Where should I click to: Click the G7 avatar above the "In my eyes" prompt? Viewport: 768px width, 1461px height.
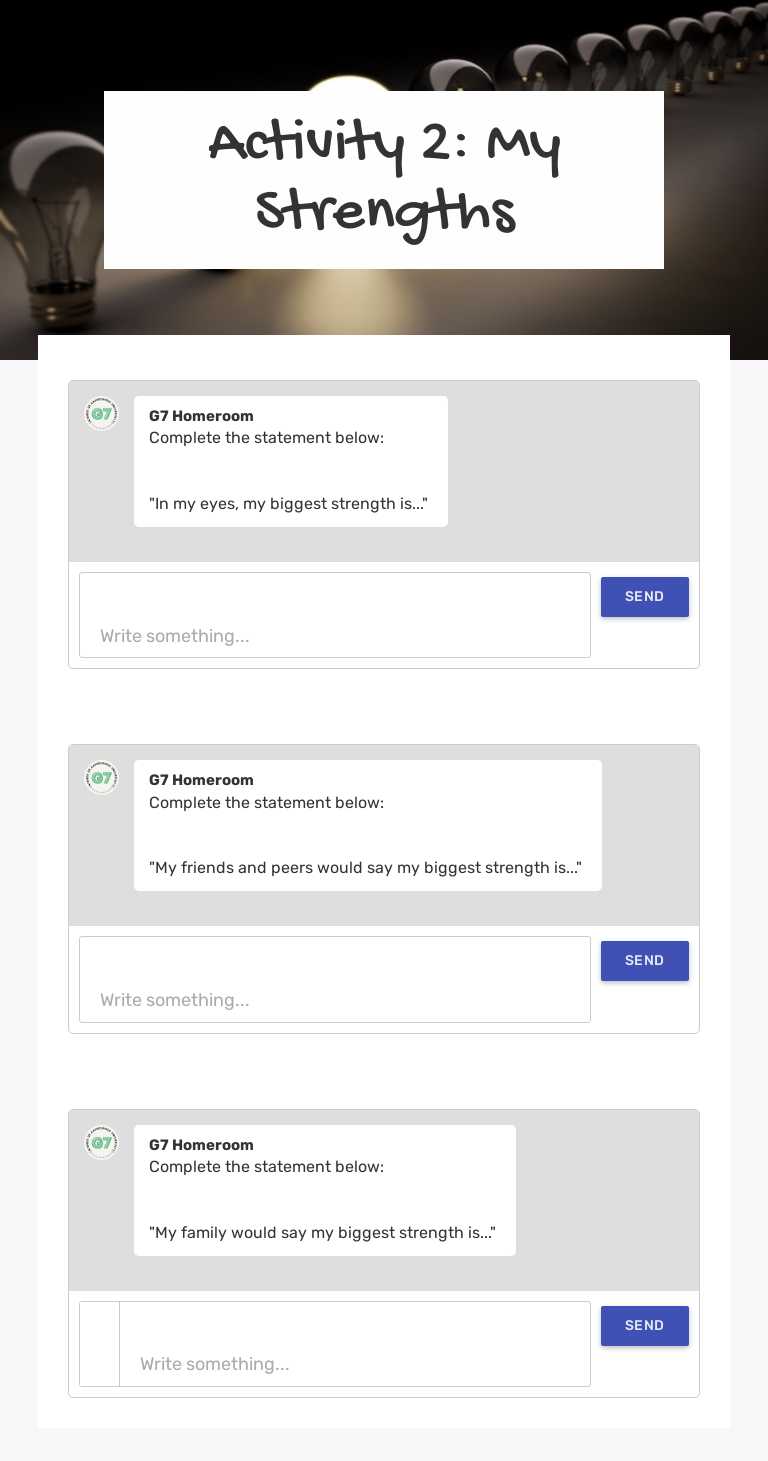tap(101, 414)
